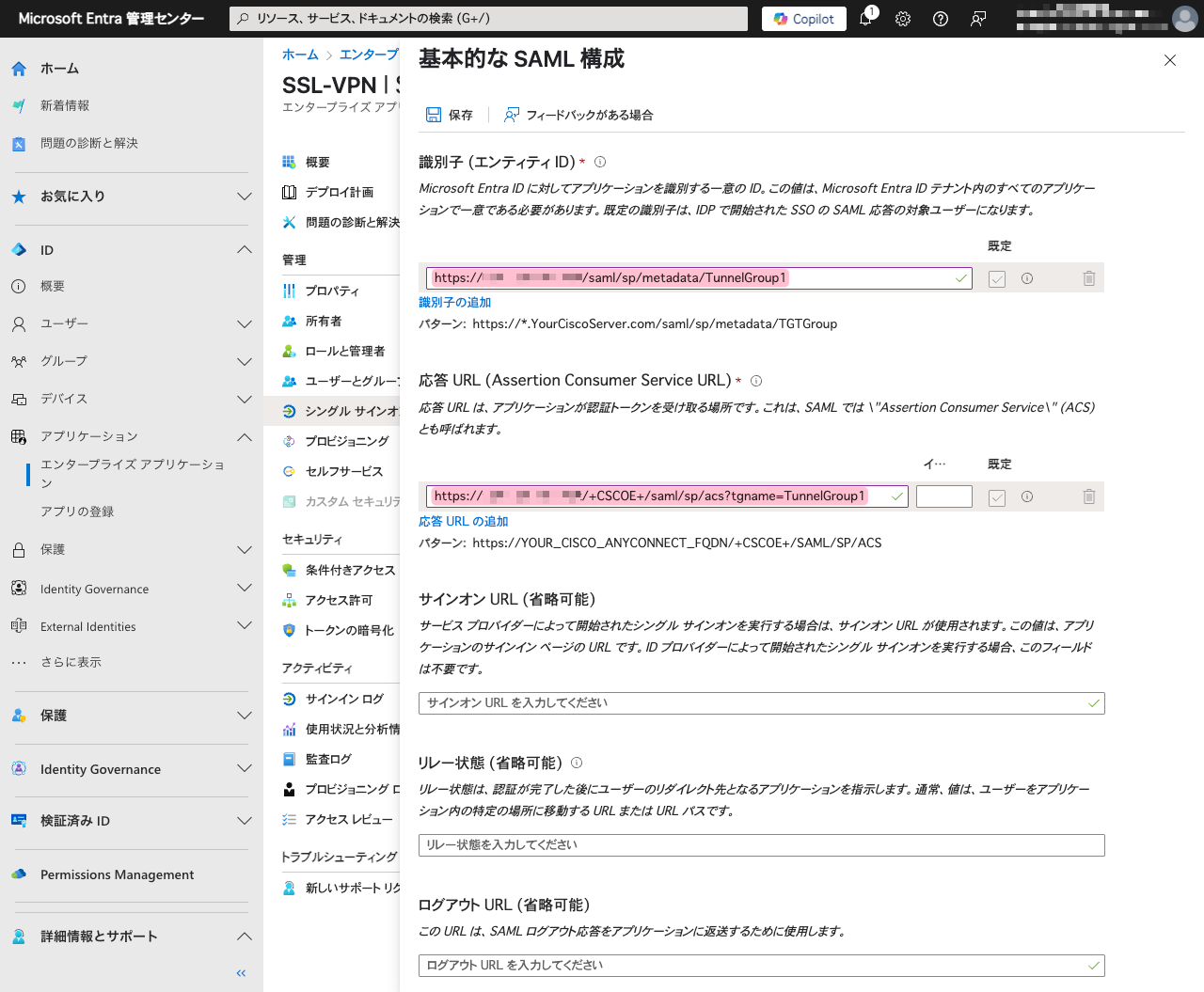Edit the reply URL acs field

[667, 496]
